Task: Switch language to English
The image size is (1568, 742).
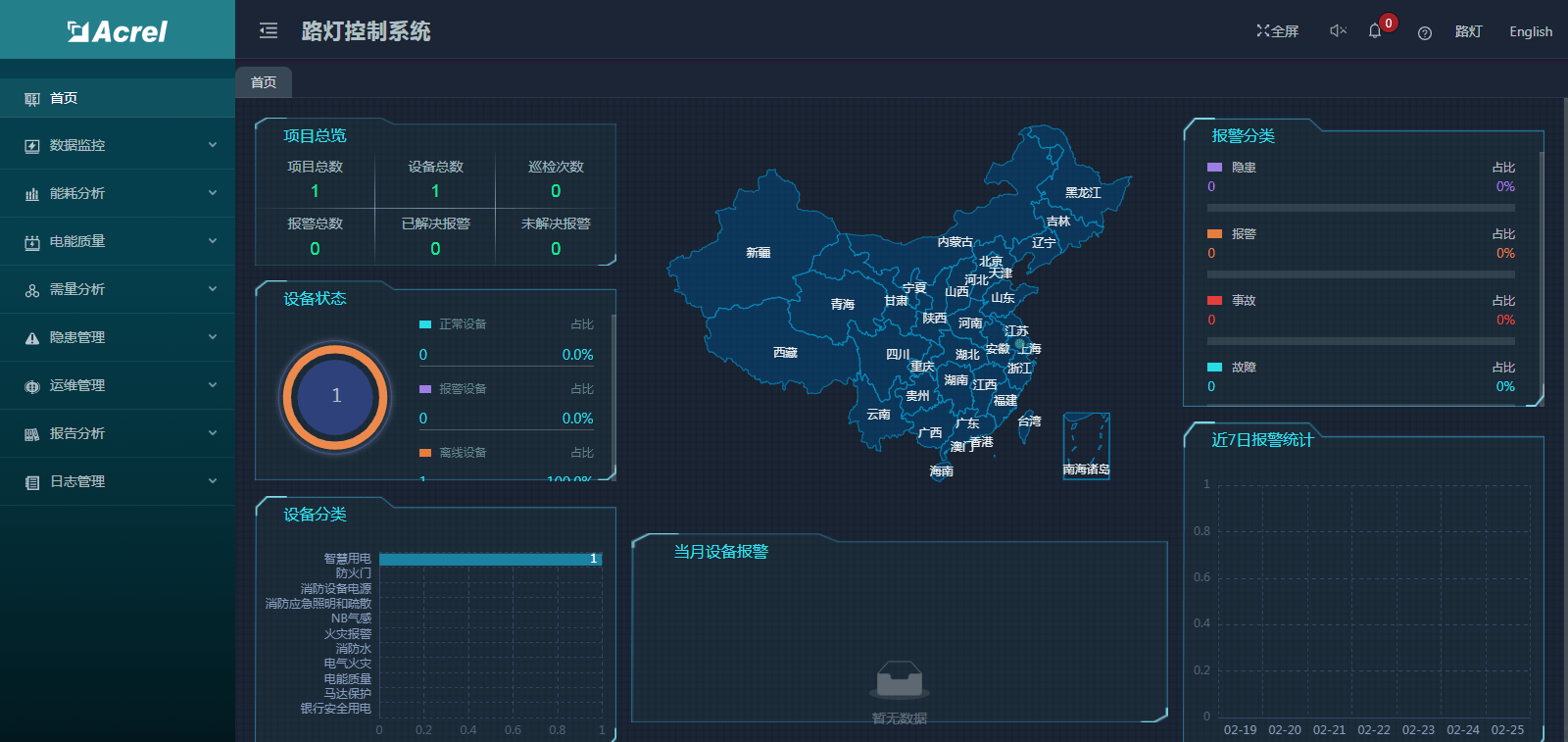Action: pyautogui.click(x=1531, y=31)
